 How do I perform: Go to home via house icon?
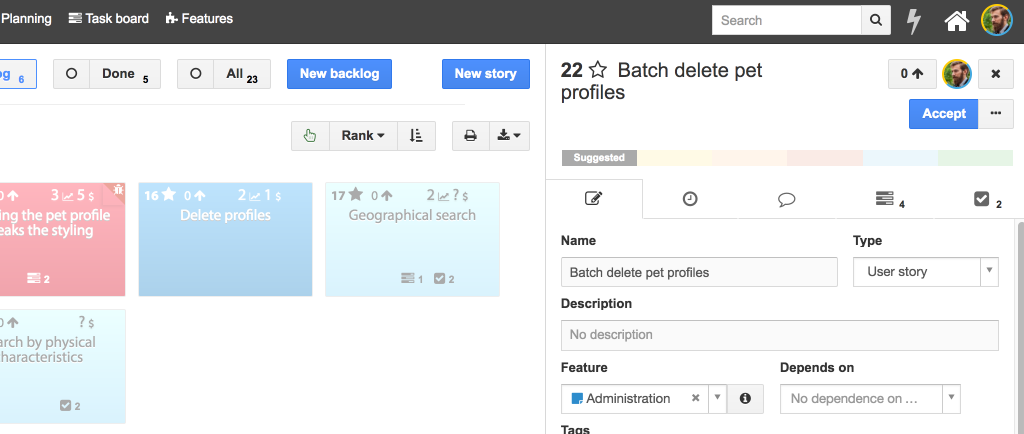[957, 20]
